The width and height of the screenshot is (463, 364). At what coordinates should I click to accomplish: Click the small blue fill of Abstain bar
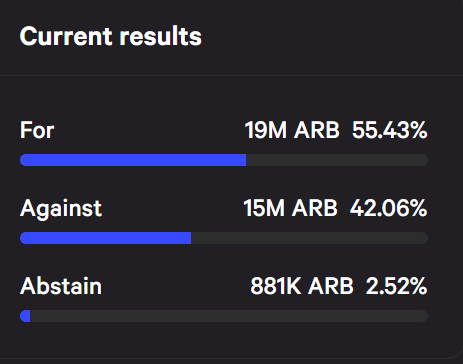[25, 316]
